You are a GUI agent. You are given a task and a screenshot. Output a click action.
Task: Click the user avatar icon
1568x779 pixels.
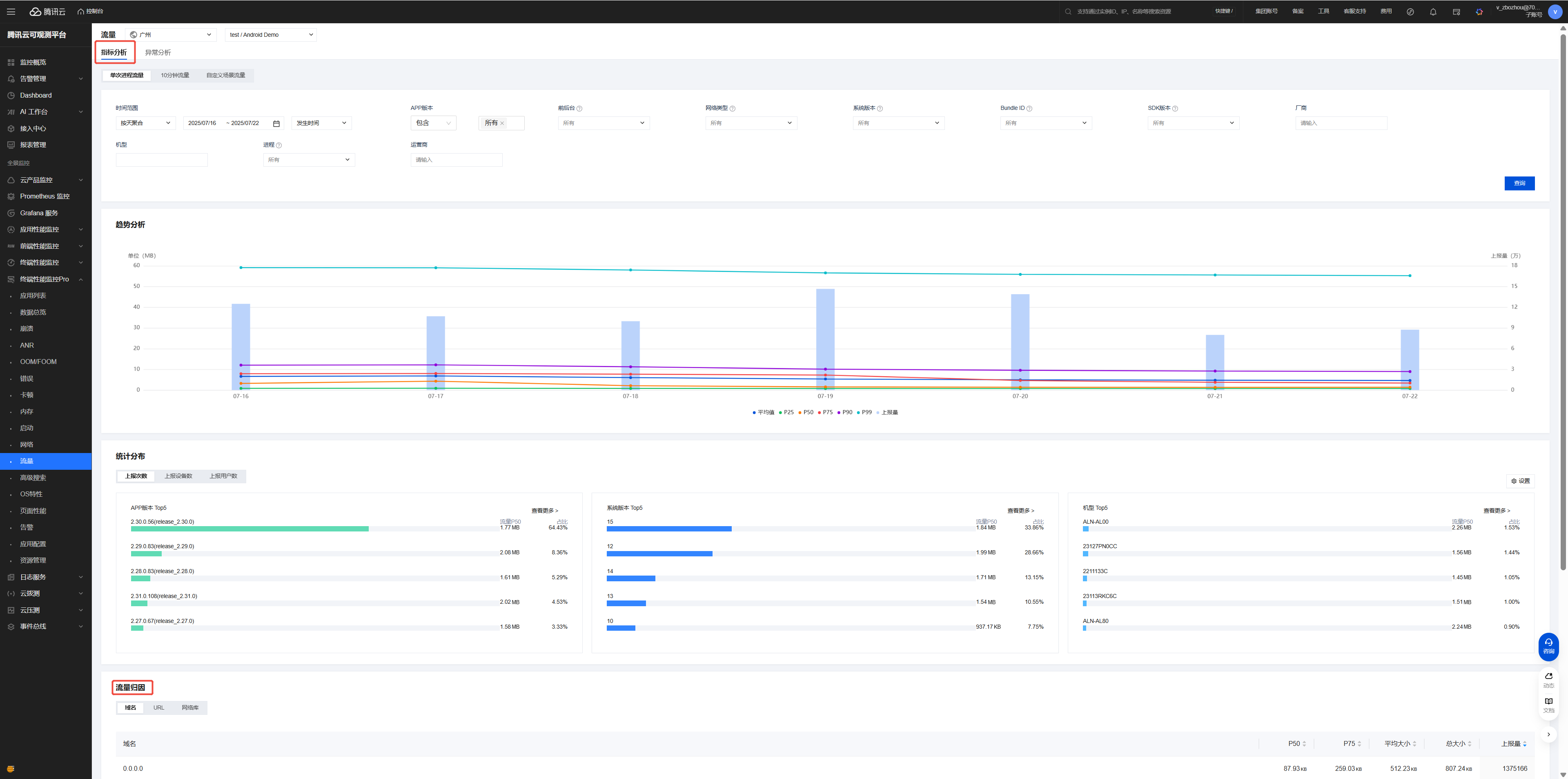[x=1555, y=12]
